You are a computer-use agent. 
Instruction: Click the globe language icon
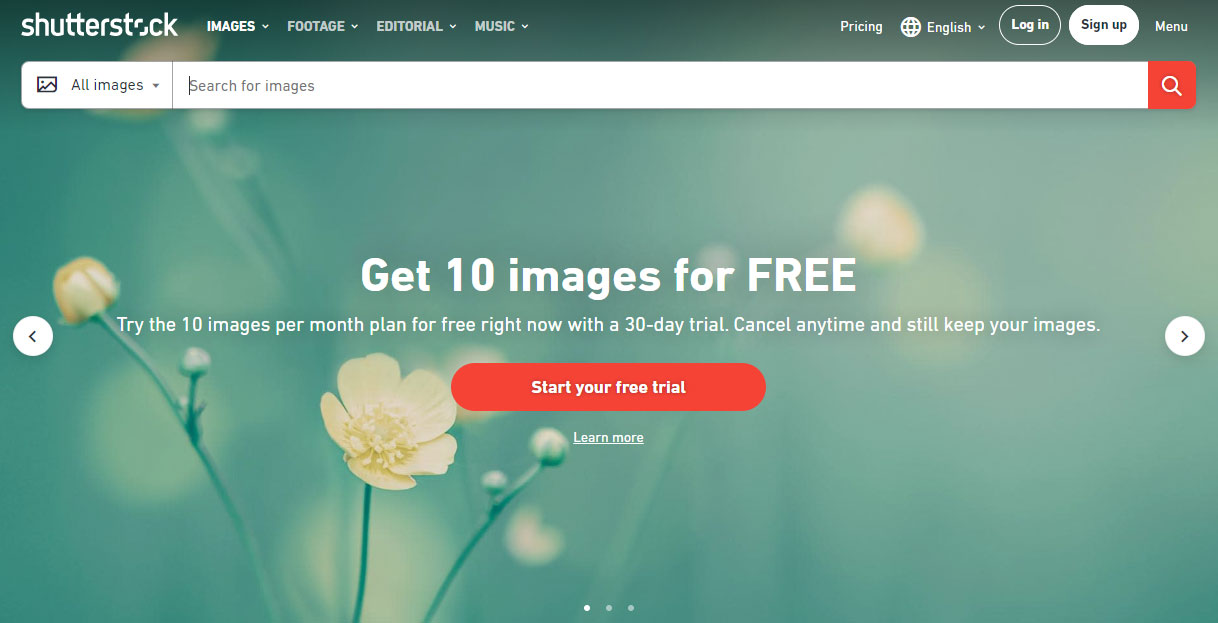(910, 27)
